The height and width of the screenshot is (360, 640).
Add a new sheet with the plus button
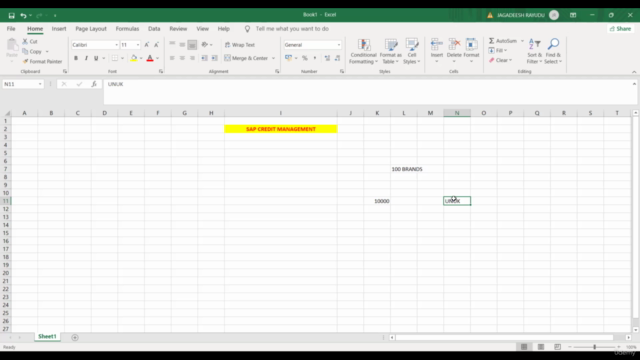[75, 337]
